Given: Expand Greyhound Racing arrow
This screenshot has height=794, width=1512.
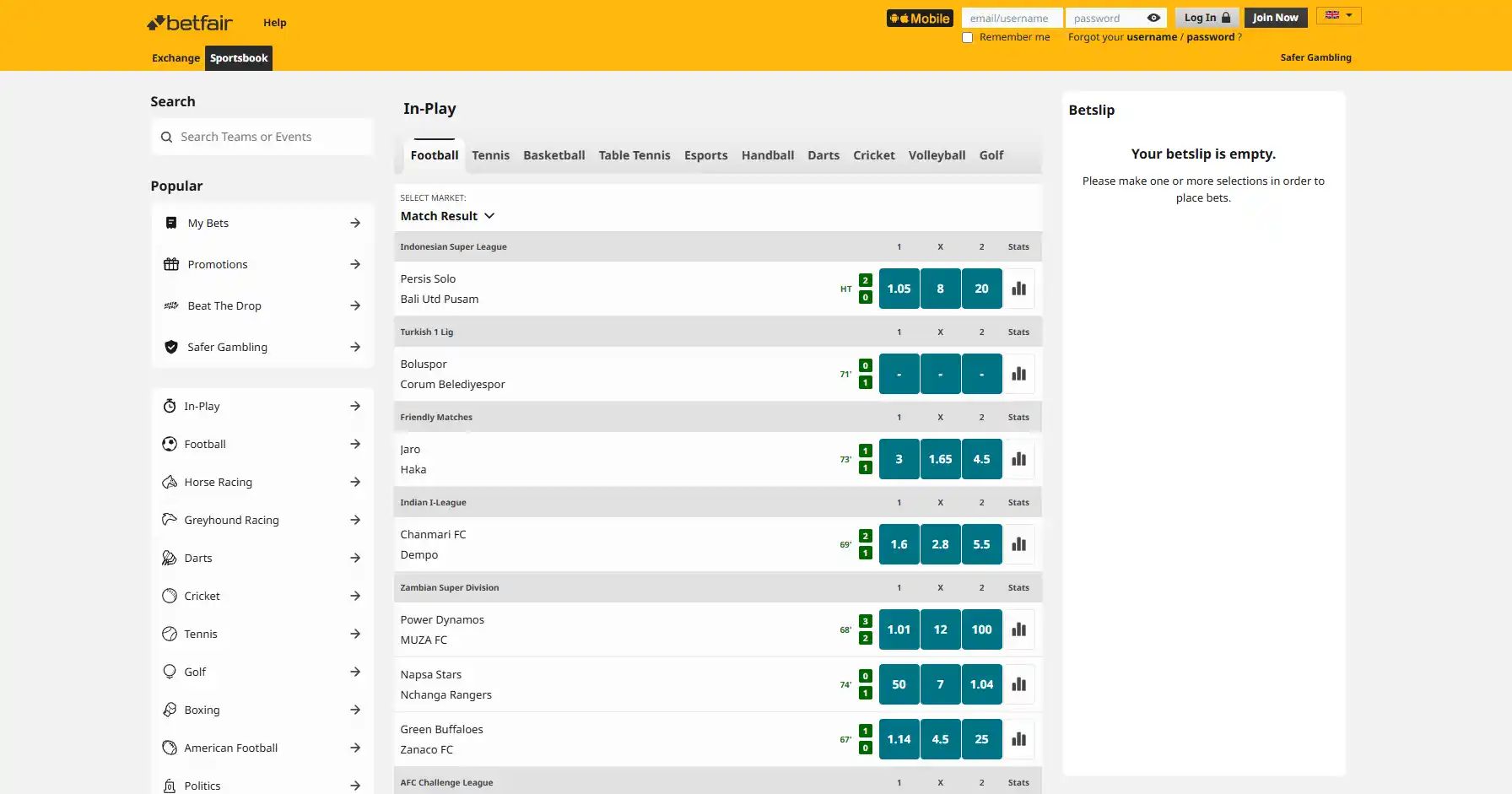Looking at the screenshot, I should pyautogui.click(x=355, y=520).
